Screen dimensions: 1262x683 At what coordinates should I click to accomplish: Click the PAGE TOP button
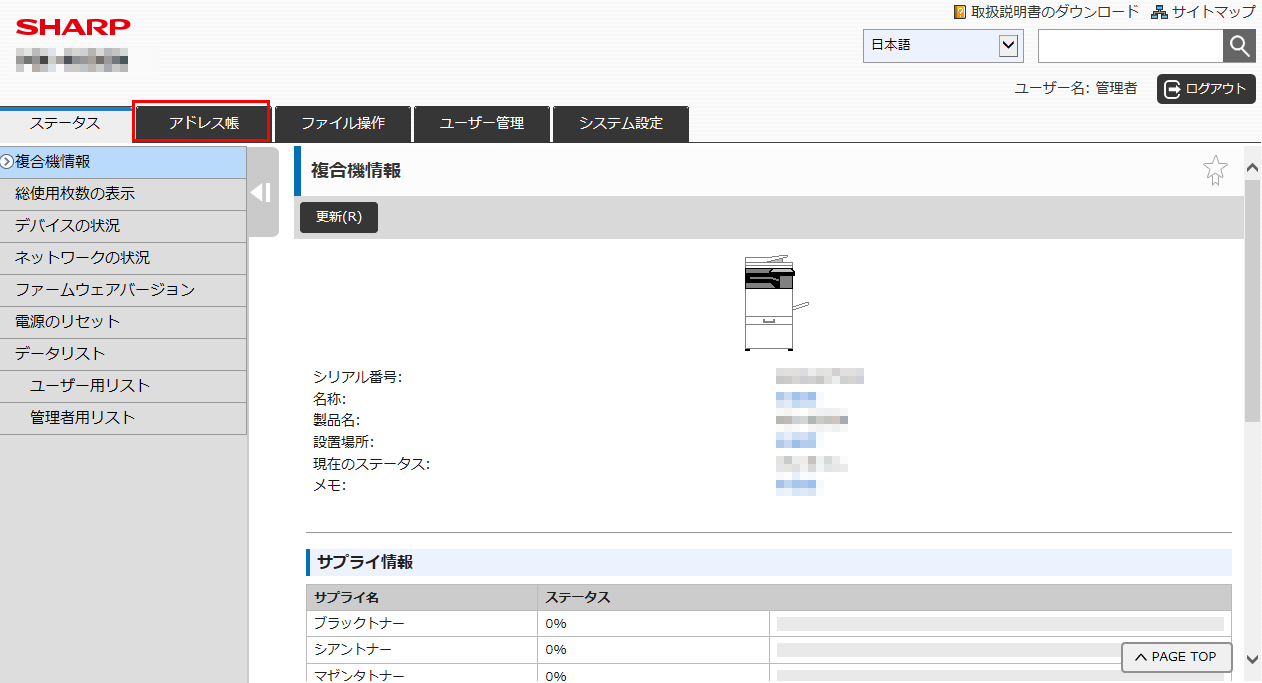point(1177,657)
